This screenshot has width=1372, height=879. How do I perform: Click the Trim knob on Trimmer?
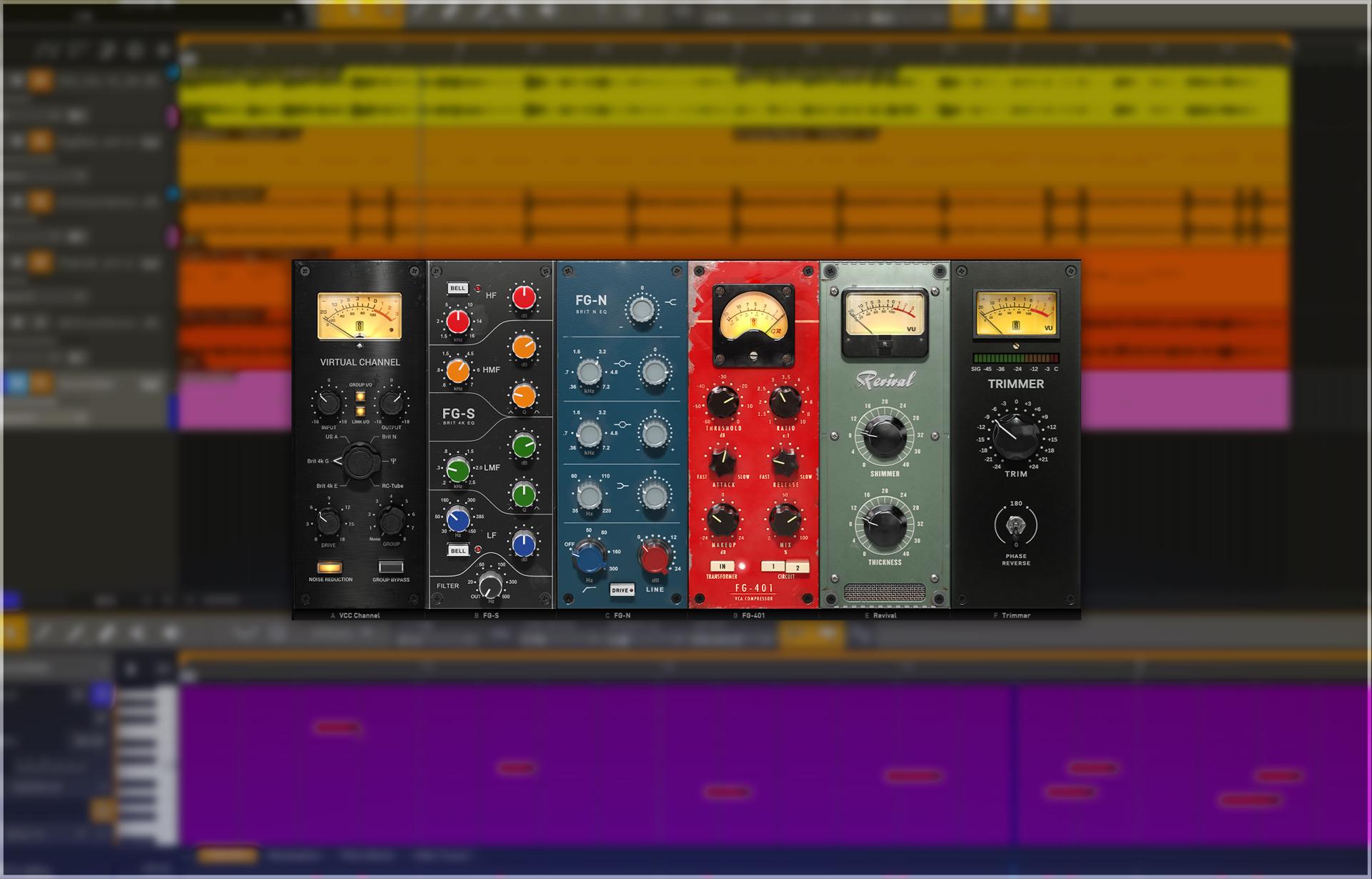[1015, 436]
